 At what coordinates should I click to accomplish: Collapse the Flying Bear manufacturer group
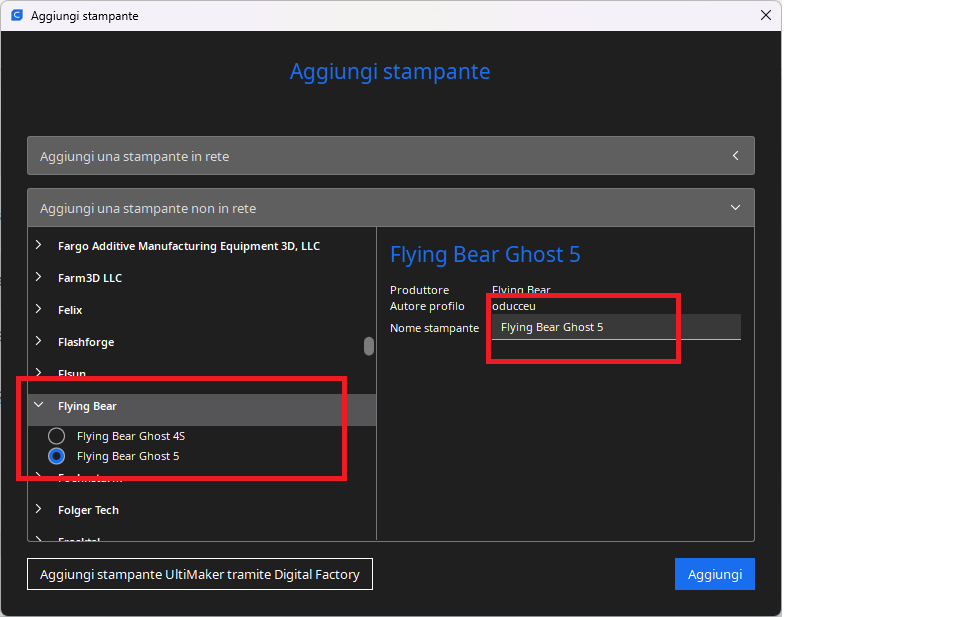[x=39, y=406]
